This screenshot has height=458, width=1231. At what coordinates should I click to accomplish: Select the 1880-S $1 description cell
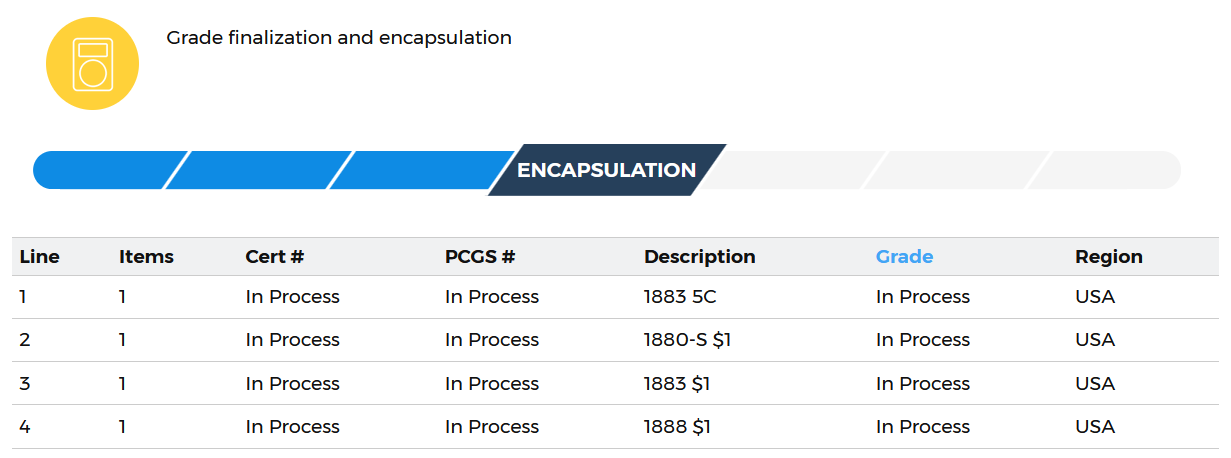click(x=688, y=340)
